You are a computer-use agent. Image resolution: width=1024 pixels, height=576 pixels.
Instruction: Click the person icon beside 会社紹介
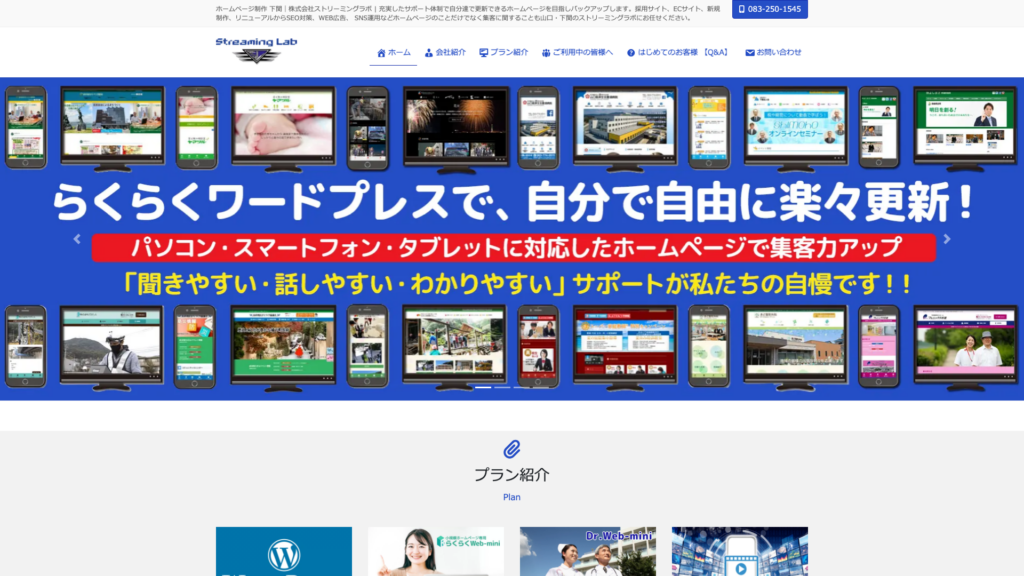[429, 53]
